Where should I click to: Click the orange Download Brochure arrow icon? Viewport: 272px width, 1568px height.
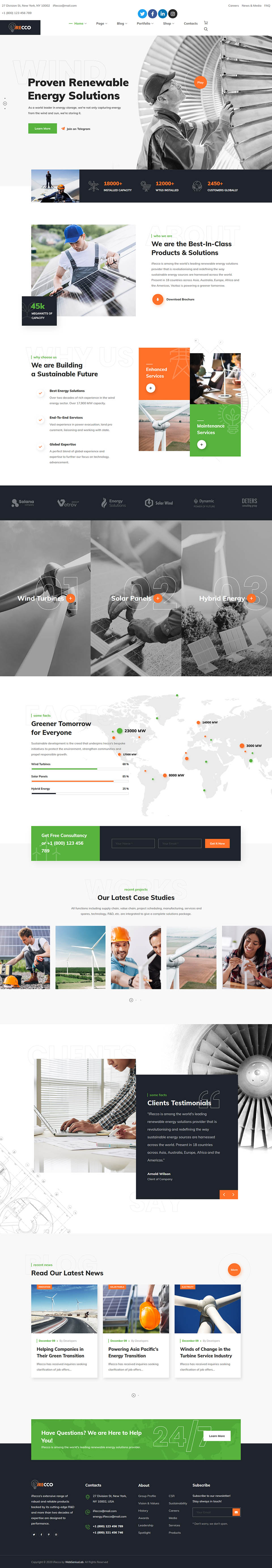(157, 299)
